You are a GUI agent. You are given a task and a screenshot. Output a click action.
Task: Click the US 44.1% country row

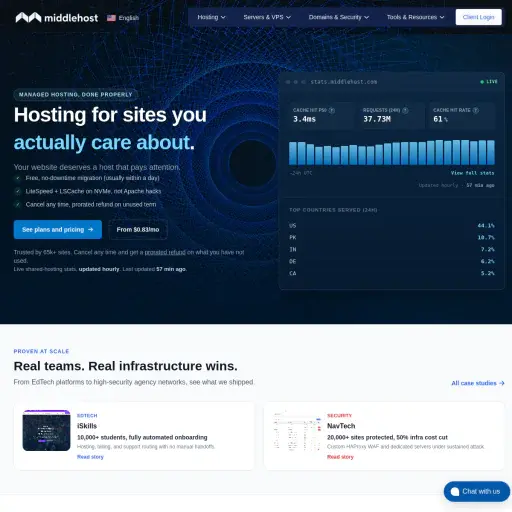tap(392, 226)
